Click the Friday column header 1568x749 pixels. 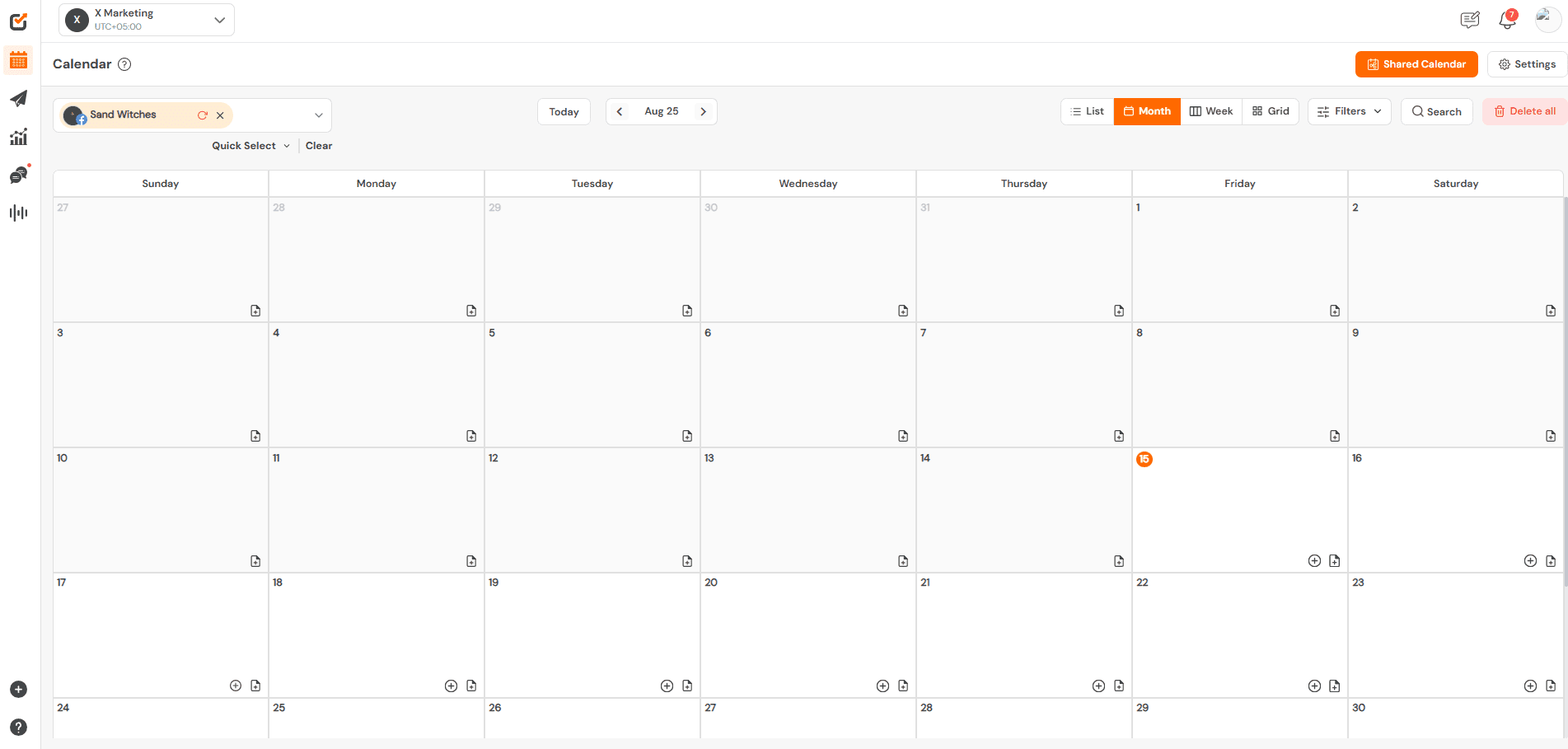point(1240,184)
